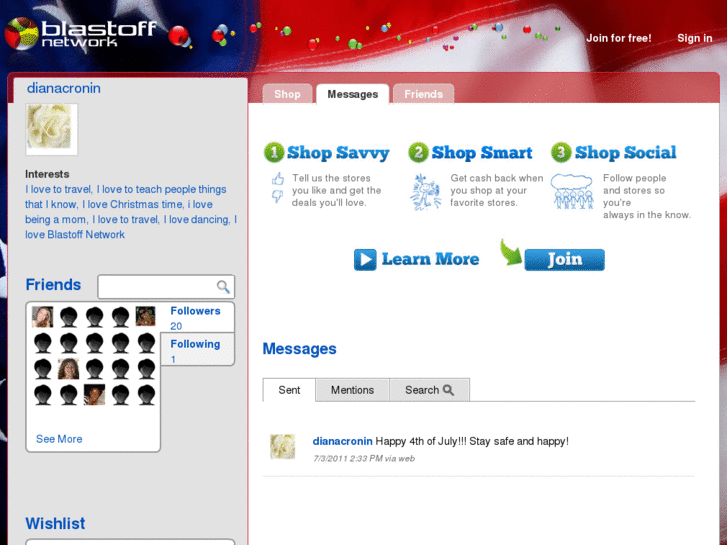Open the Search messages tab
The width and height of the screenshot is (727, 545).
[429, 390]
